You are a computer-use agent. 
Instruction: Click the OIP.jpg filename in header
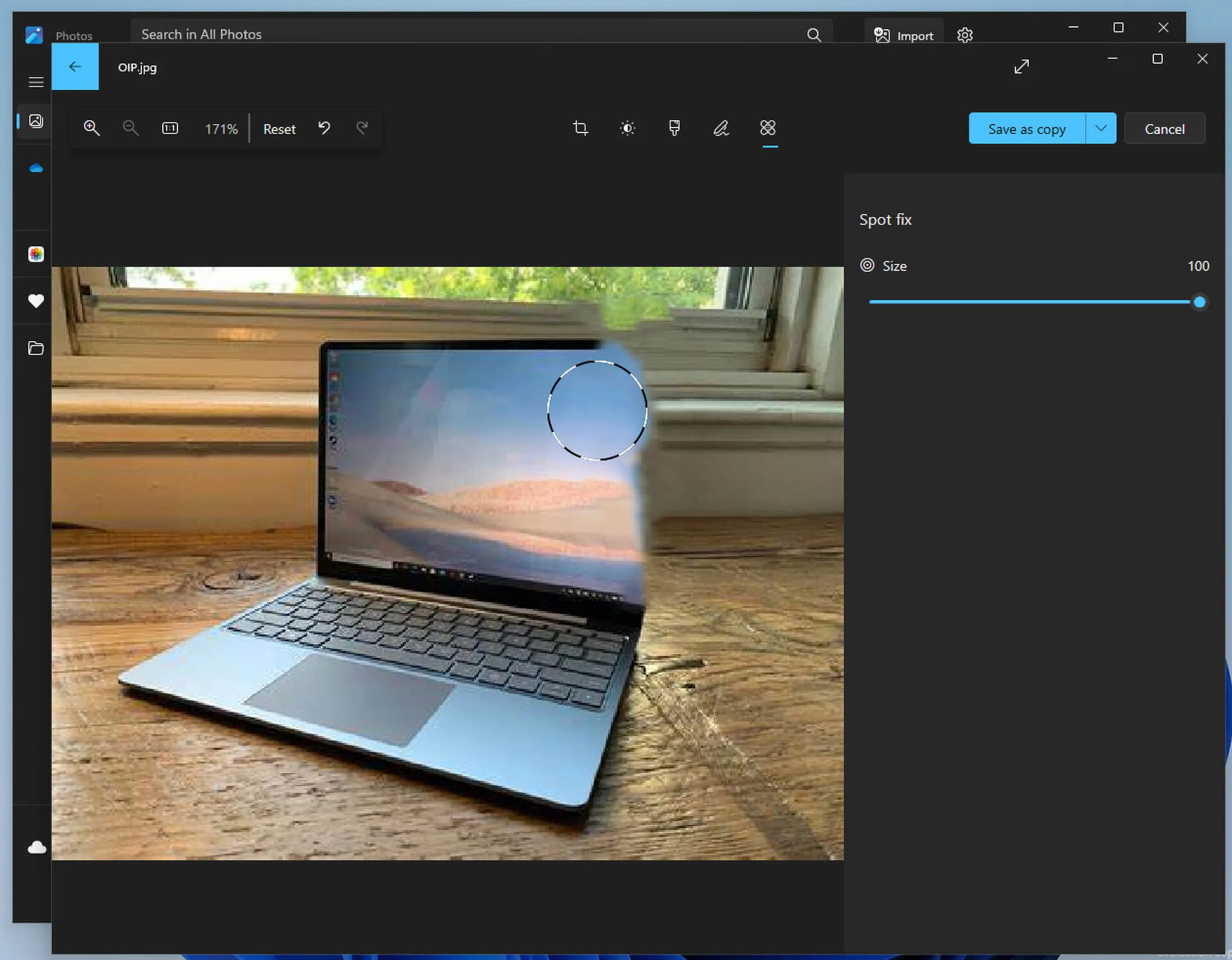pyautogui.click(x=137, y=67)
